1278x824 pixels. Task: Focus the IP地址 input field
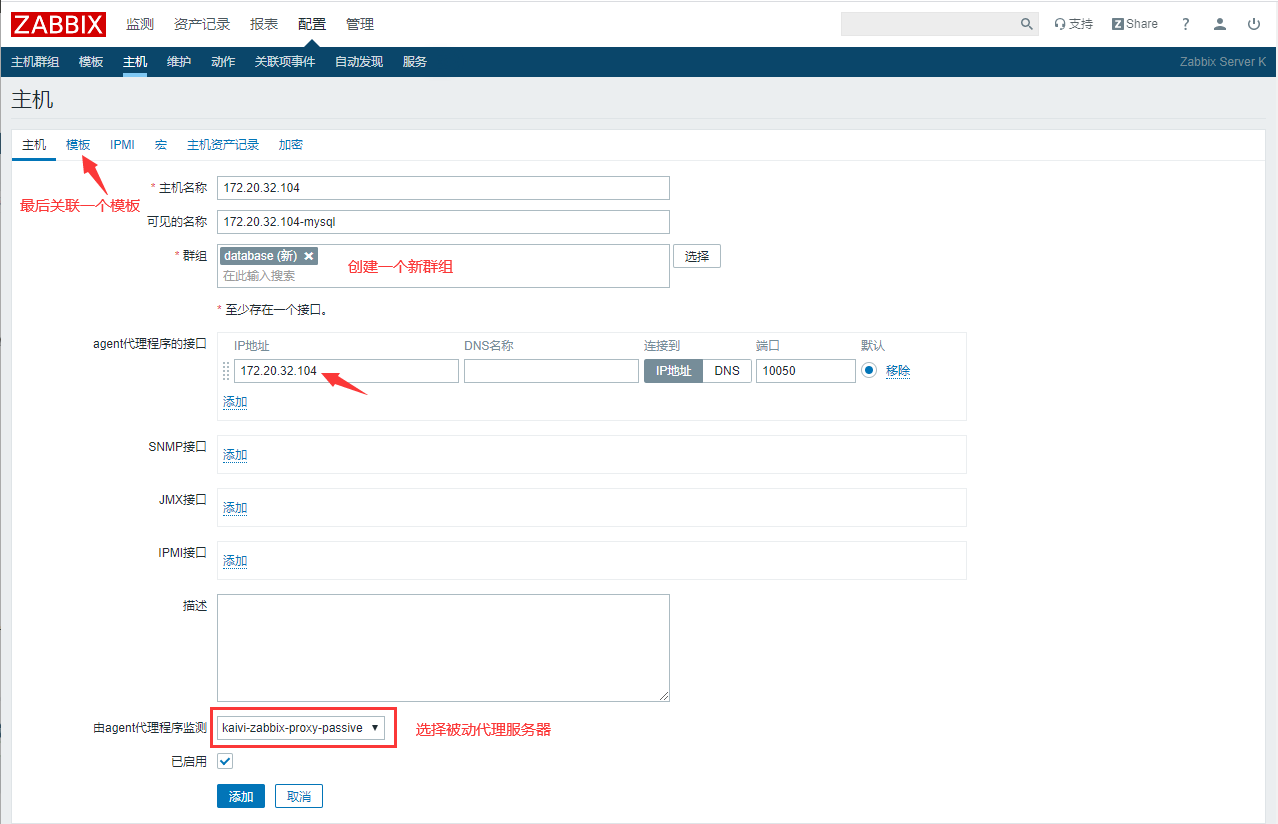(346, 371)
